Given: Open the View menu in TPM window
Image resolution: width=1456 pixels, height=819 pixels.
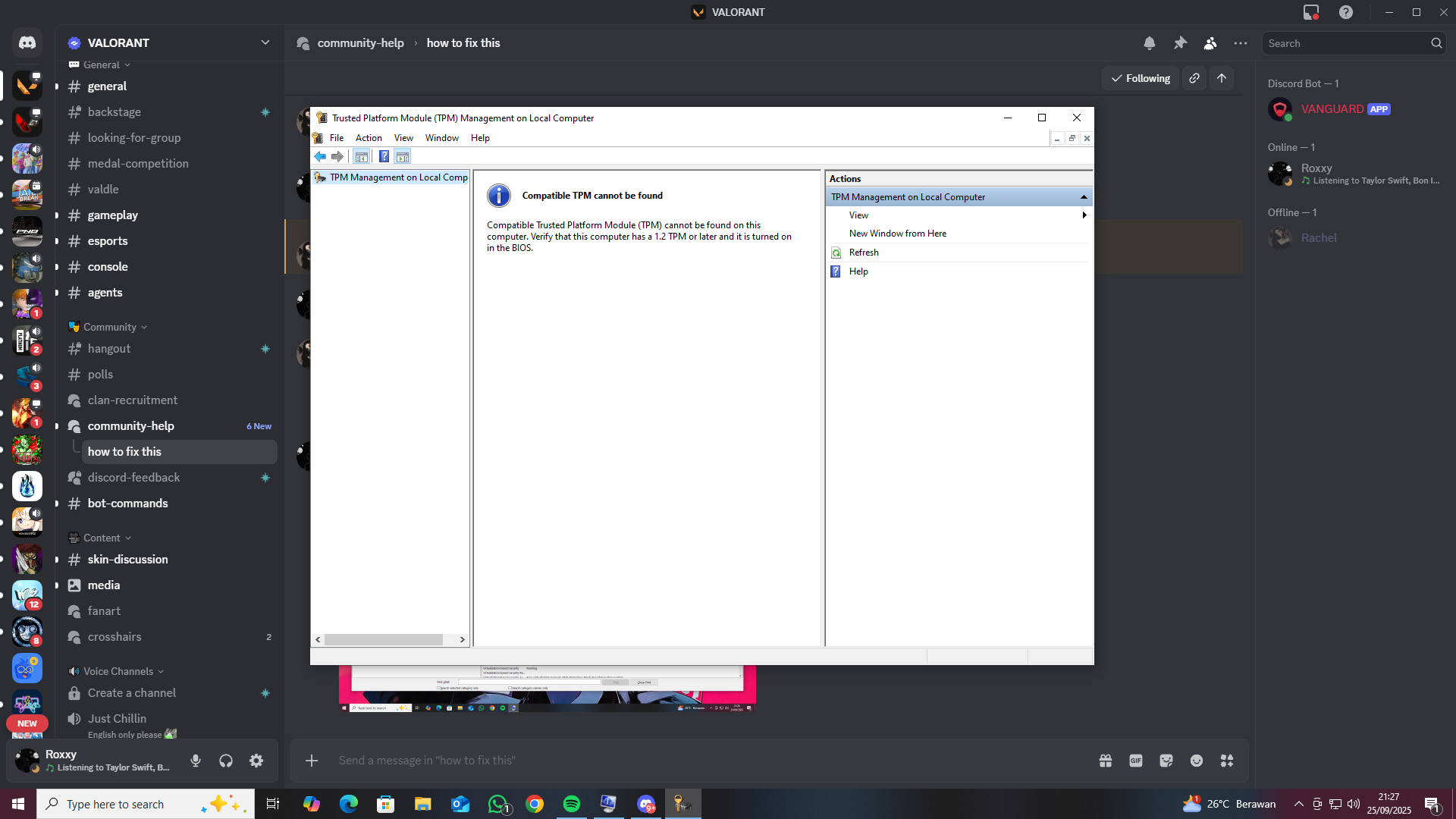Looking at the screenshot, I should [403, 138].
